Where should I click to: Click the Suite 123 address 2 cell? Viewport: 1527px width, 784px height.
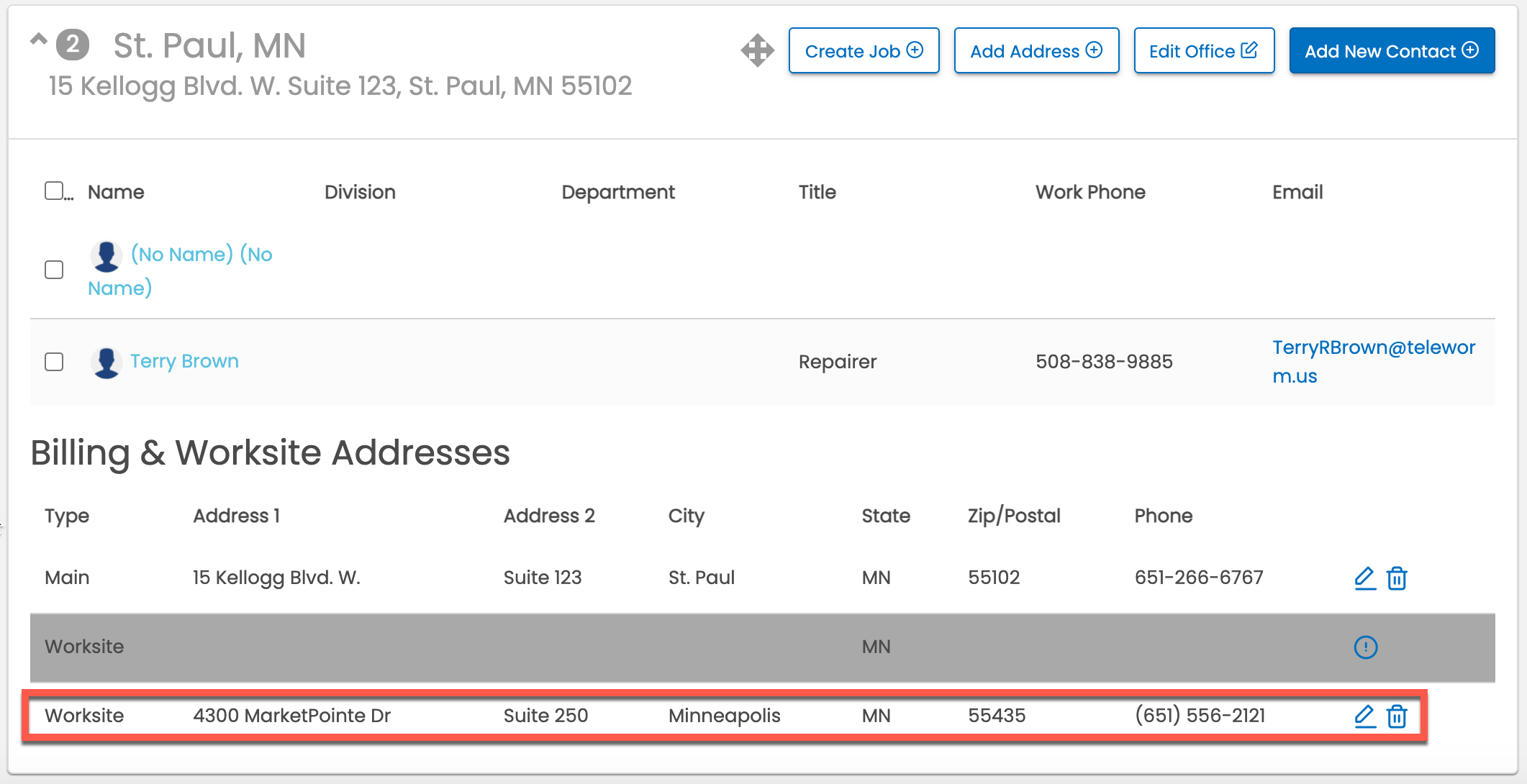click(543, 577)
